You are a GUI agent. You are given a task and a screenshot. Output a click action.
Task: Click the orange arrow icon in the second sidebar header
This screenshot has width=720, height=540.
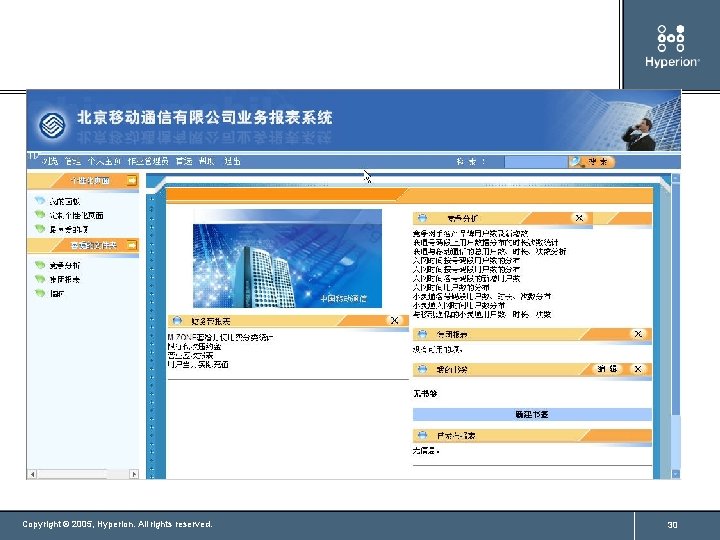132,245
